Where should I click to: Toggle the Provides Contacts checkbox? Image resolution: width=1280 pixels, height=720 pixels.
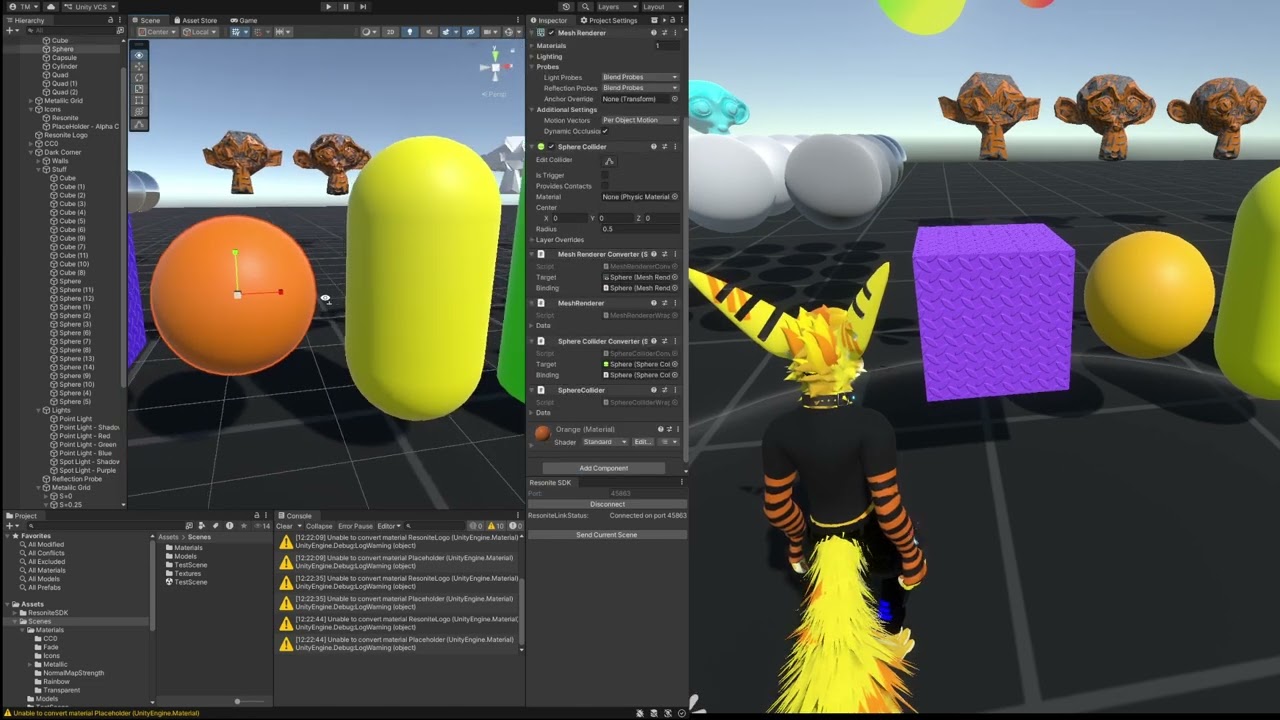[x=605, y=186]
